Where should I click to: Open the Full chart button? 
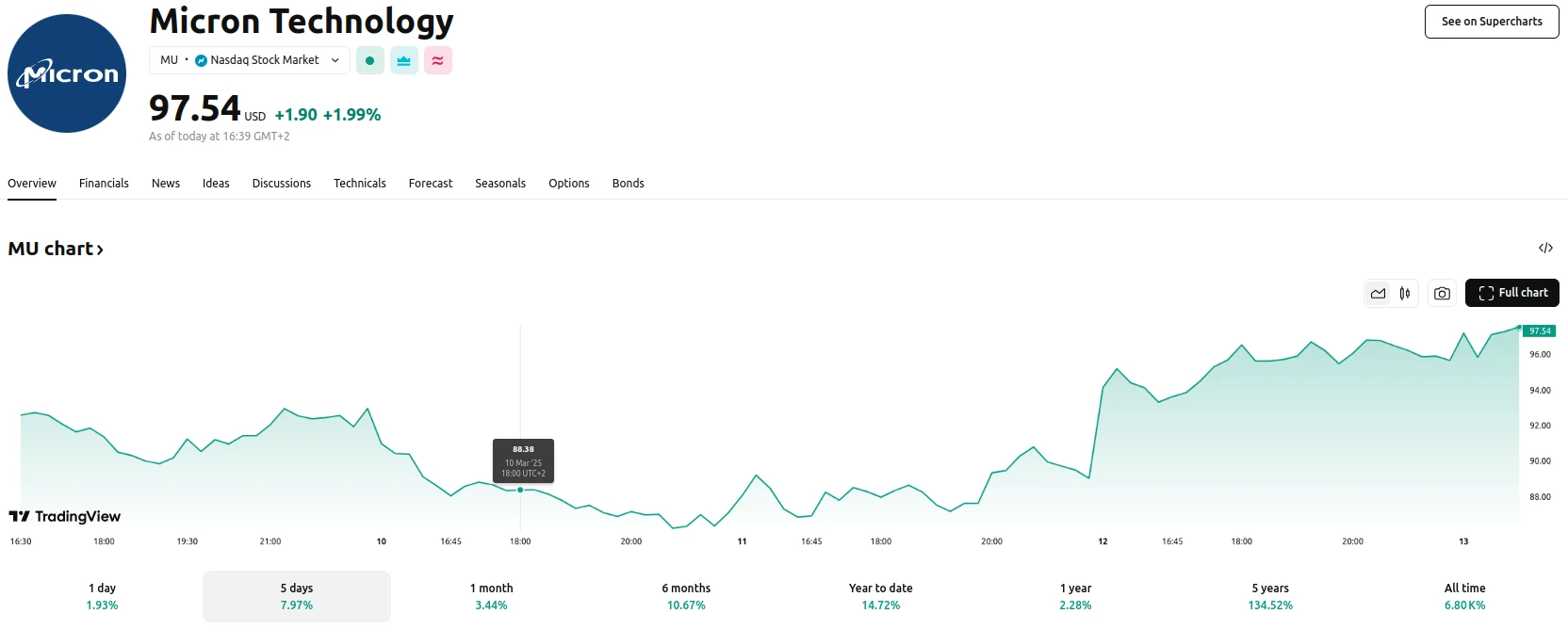click(x=1511, y=293)
